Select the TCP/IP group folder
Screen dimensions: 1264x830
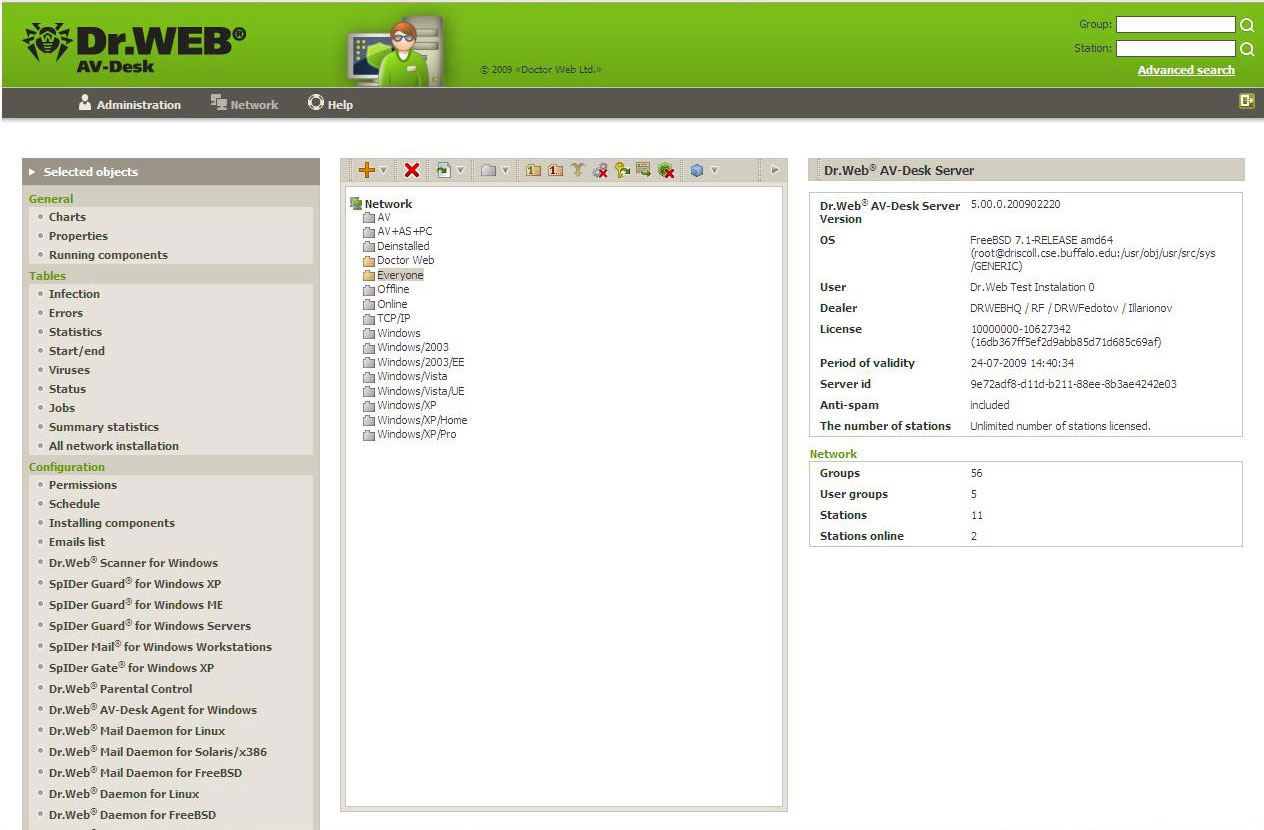click(387, 318)
